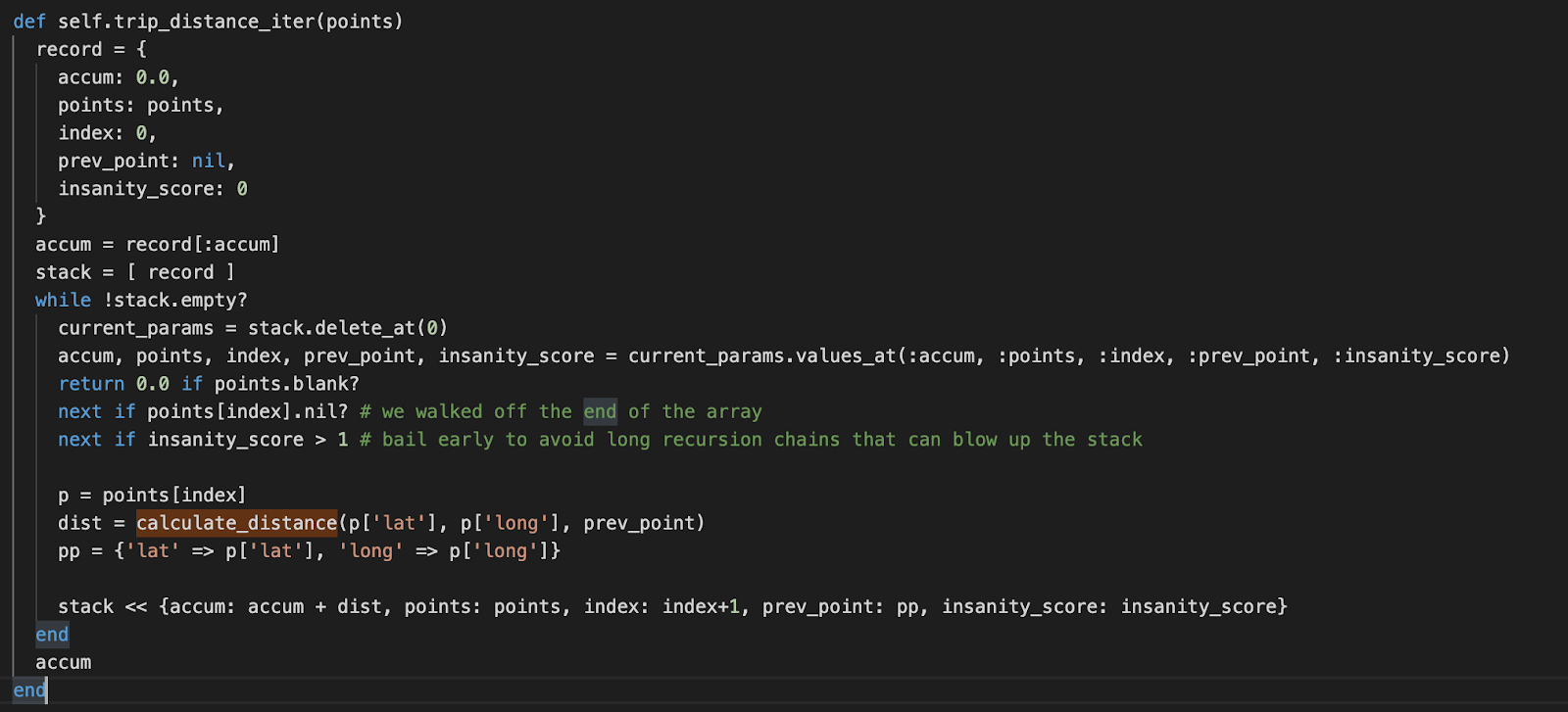Click 'points.blank?' in the return line

(287, 384)
